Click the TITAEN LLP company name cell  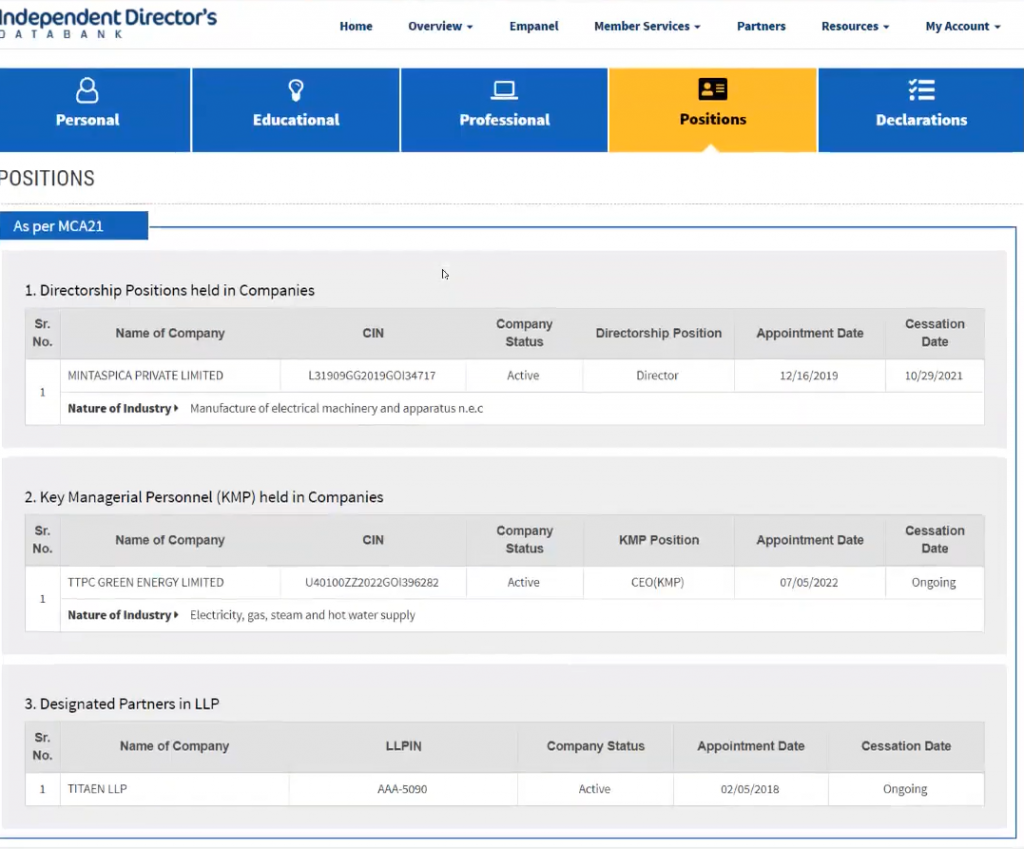[97, 789]
